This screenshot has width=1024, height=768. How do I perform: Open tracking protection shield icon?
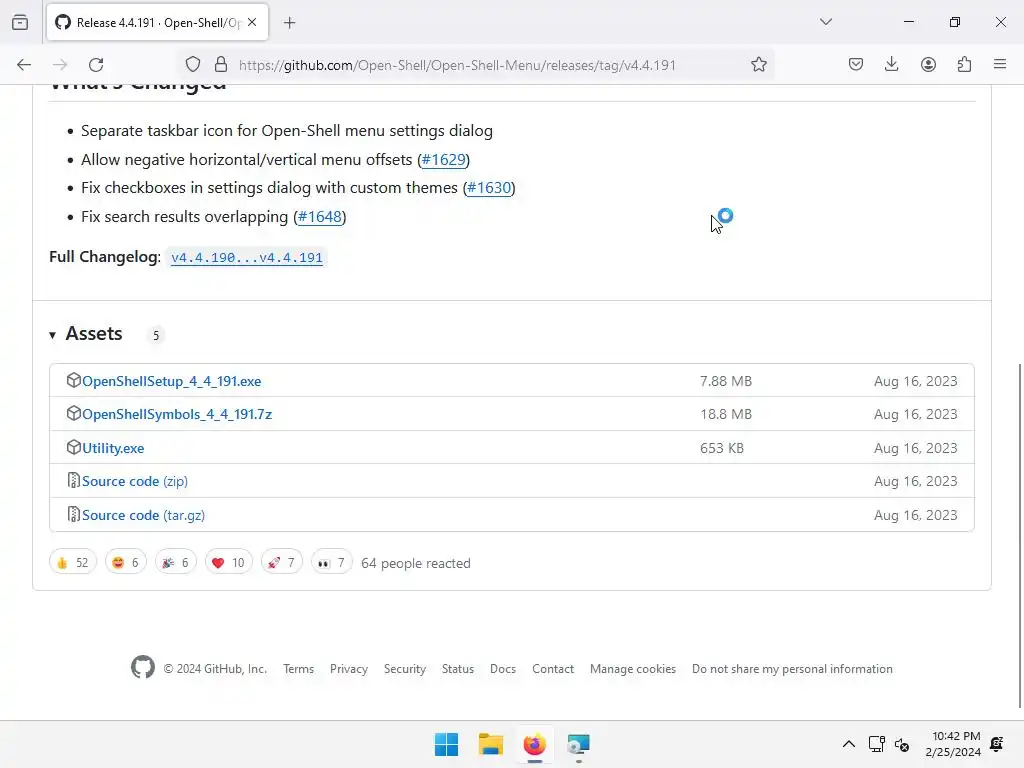tap(193, 65)
